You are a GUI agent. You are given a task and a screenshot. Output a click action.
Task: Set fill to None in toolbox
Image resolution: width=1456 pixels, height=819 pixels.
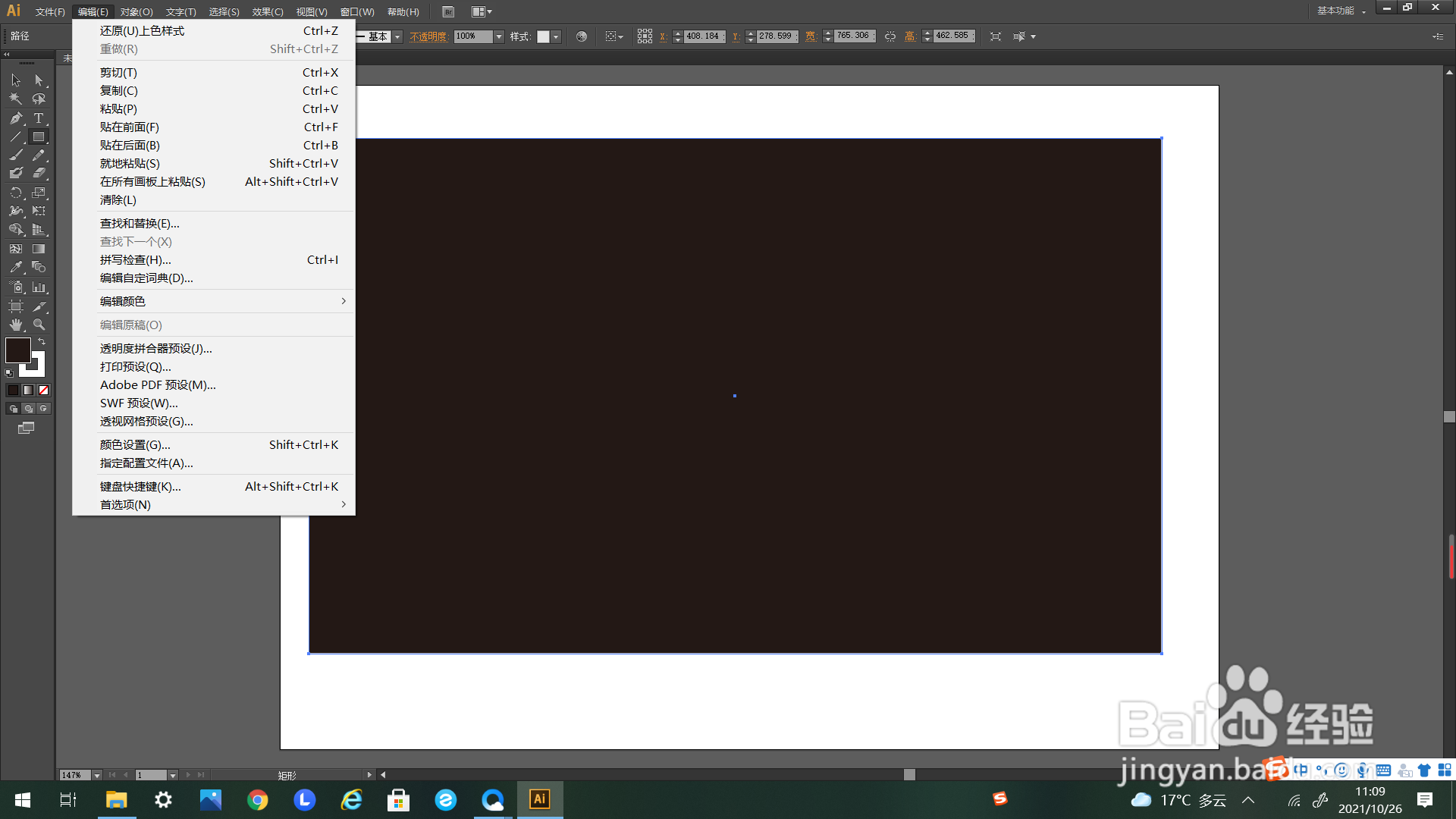(x=44, y=391)
